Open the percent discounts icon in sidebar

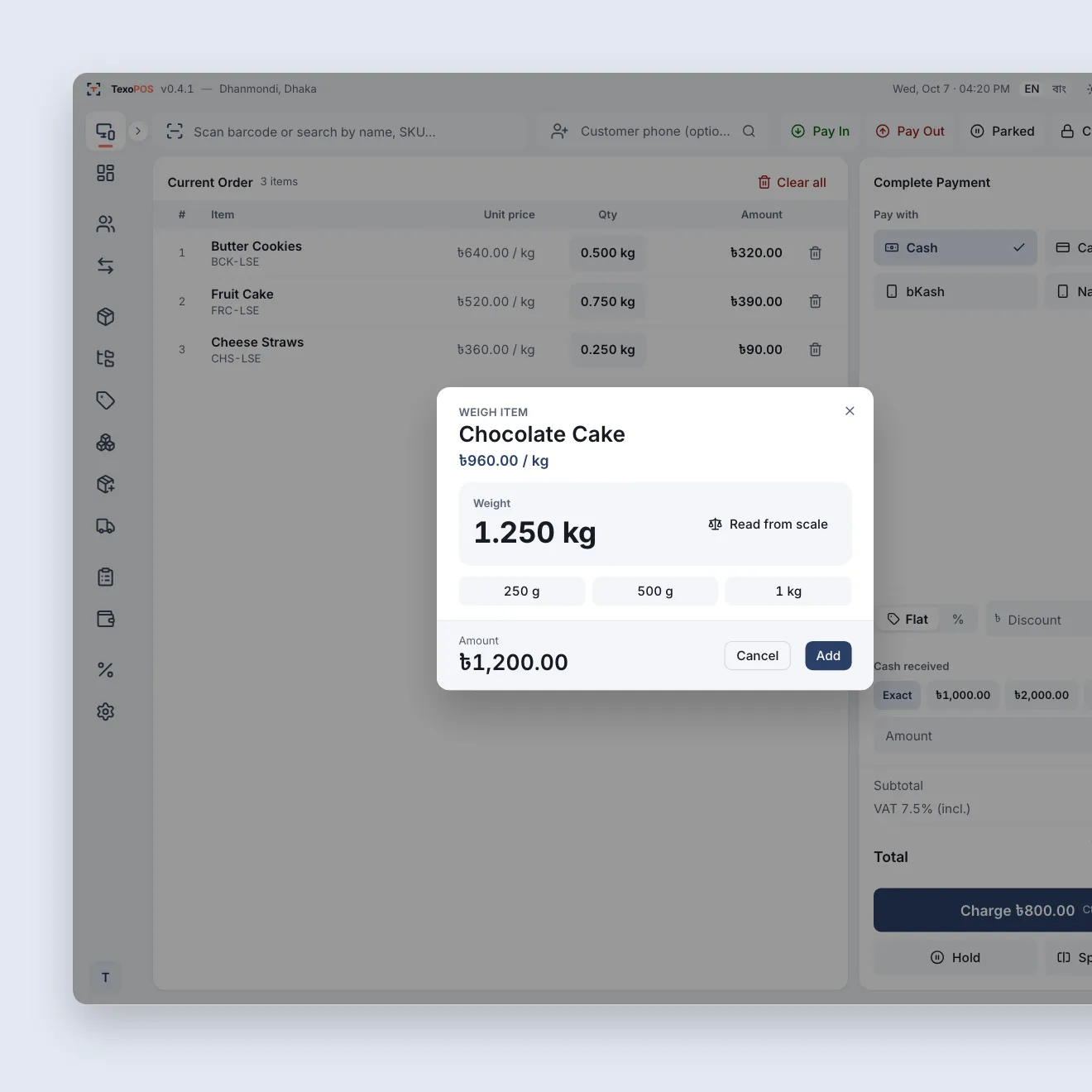(x=105, y=670)
